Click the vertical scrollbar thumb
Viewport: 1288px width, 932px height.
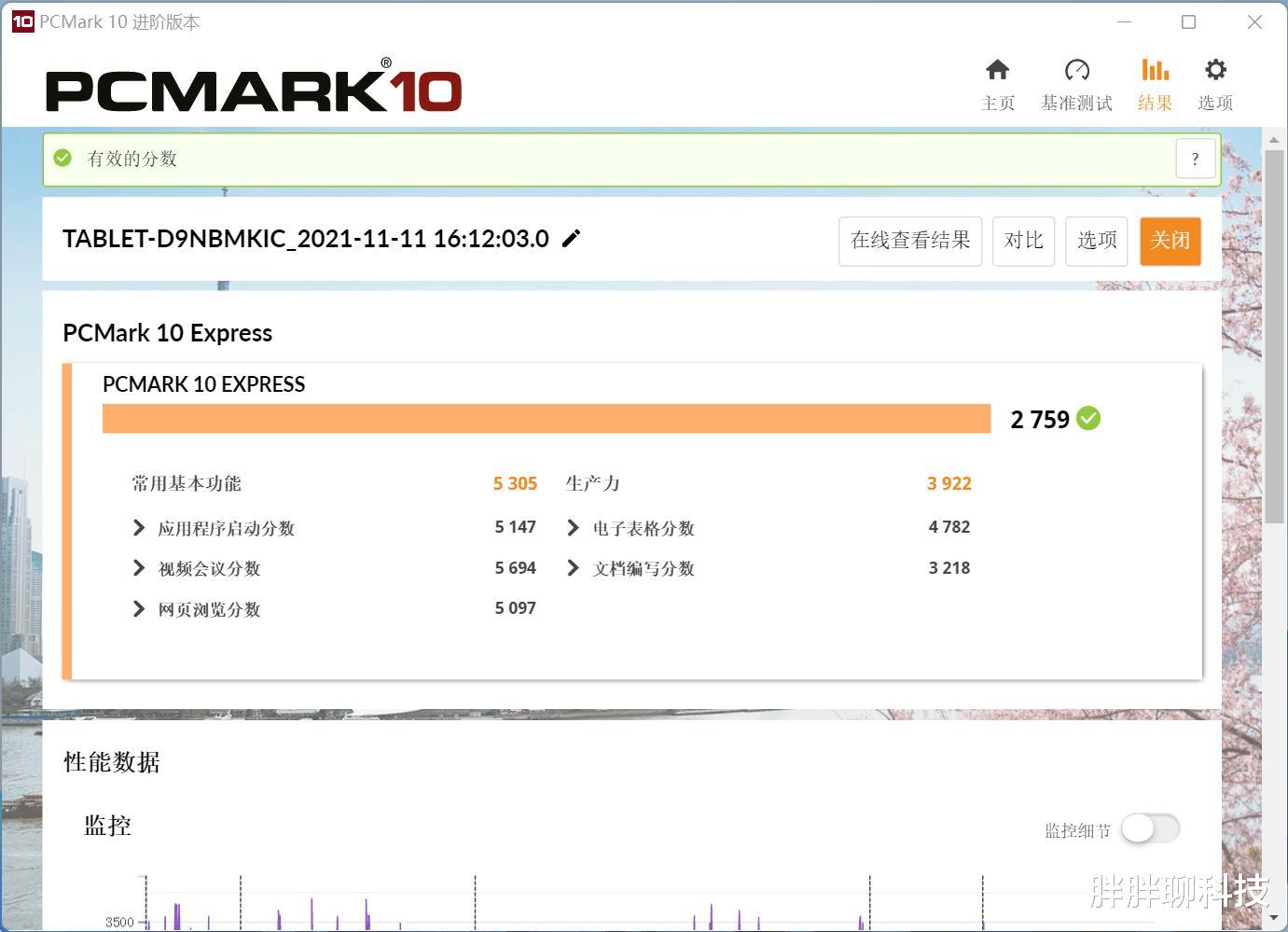1274,336
